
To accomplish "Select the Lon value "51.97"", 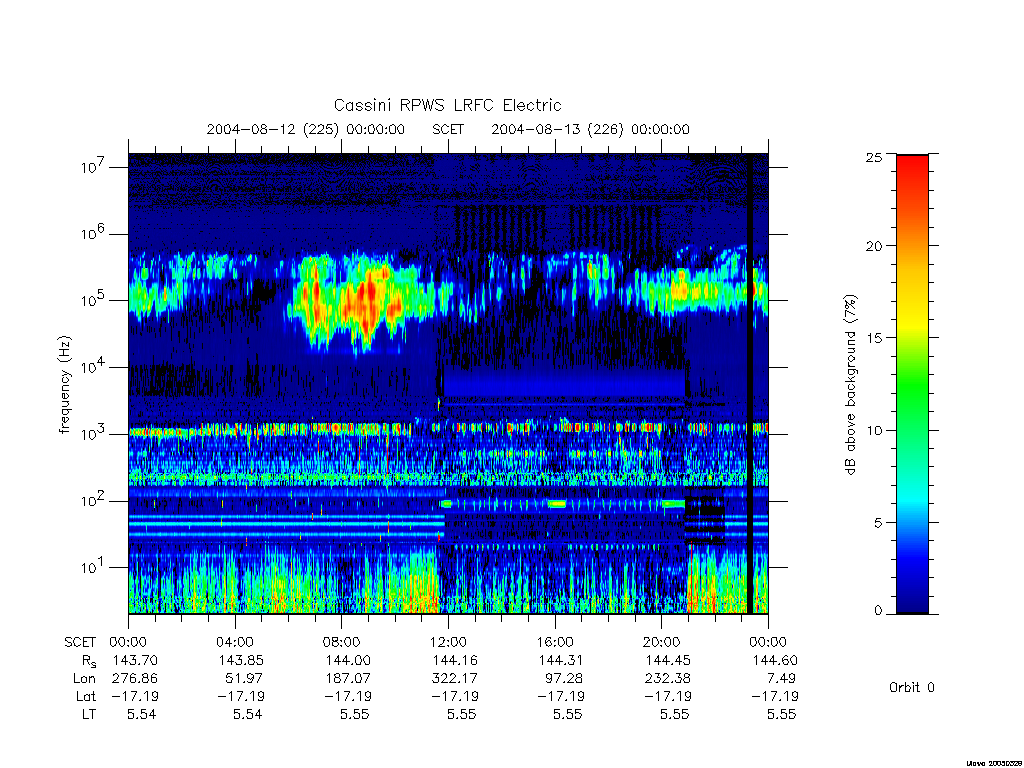I will pyautogui.click(x=246, y=679).
